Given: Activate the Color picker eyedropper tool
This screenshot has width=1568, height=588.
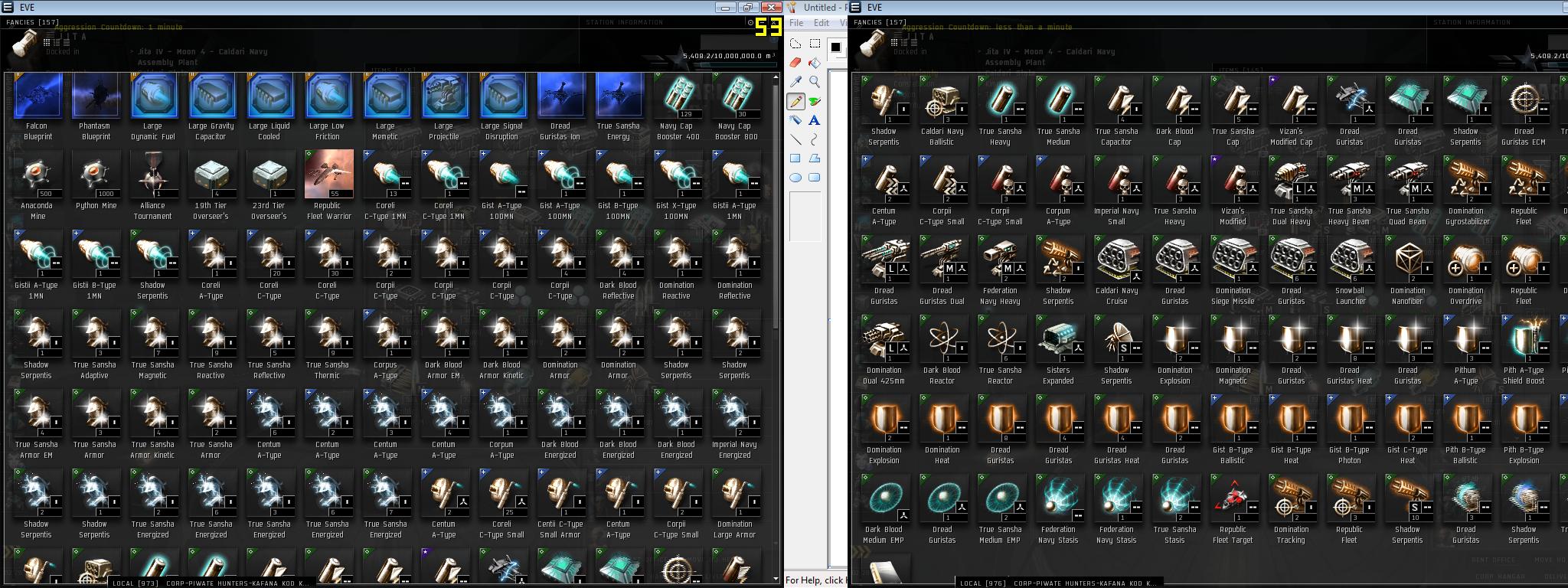Looking at the screenshot, I should click(x=795, y=82).
